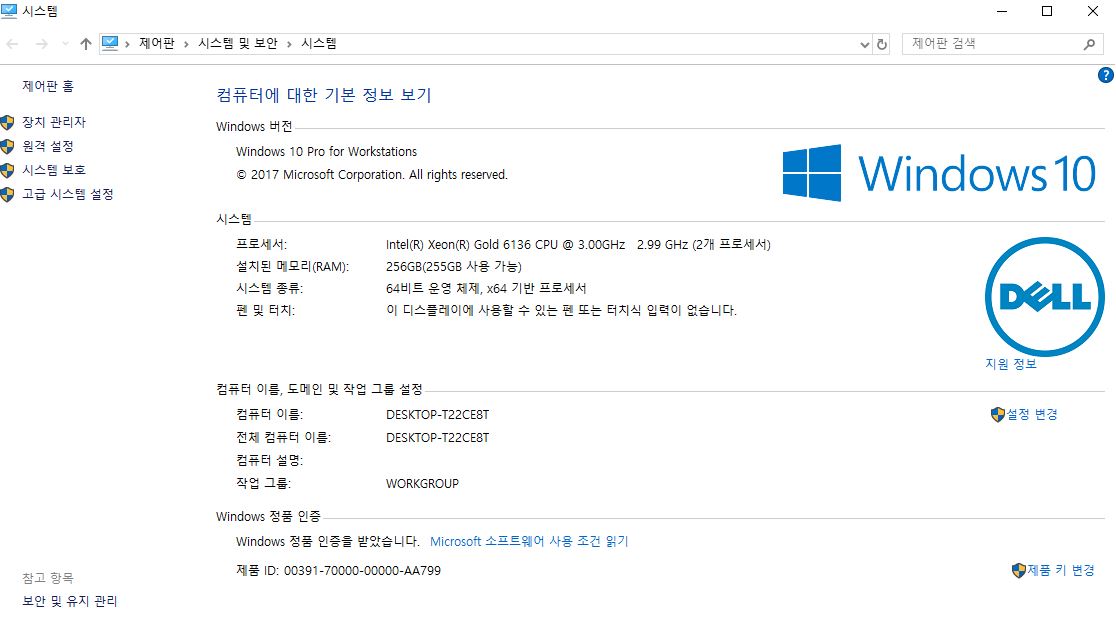Maximize the 시스템 window
Viewport: 1116px width, 628px height.
[1047, 11]
